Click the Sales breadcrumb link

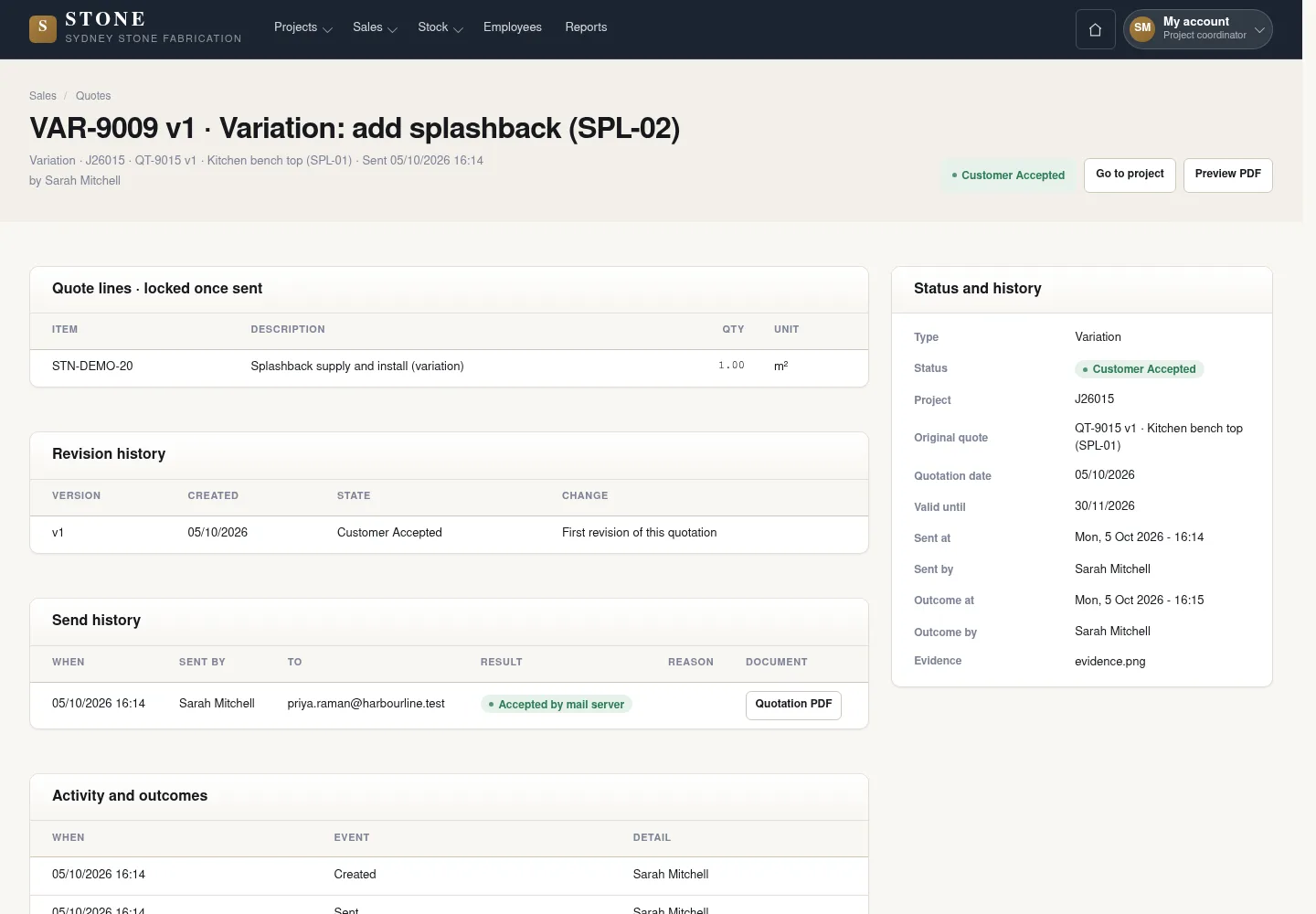pos(43,96)
